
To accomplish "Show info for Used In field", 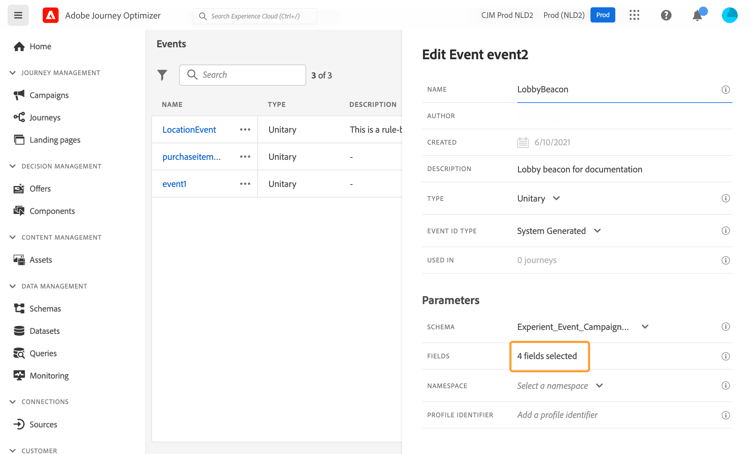I will coord(725,260).
